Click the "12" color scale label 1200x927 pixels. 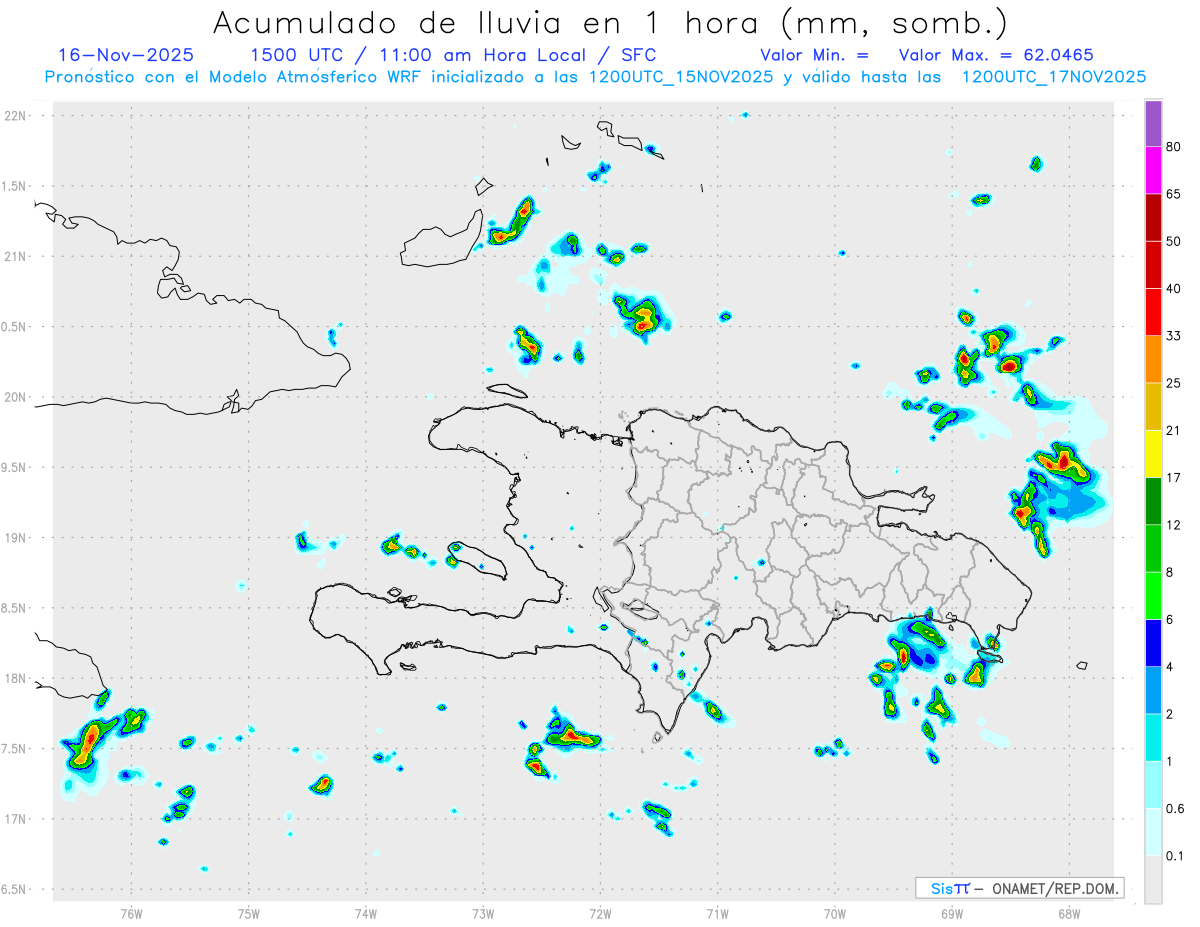(x=1174, y=525)
